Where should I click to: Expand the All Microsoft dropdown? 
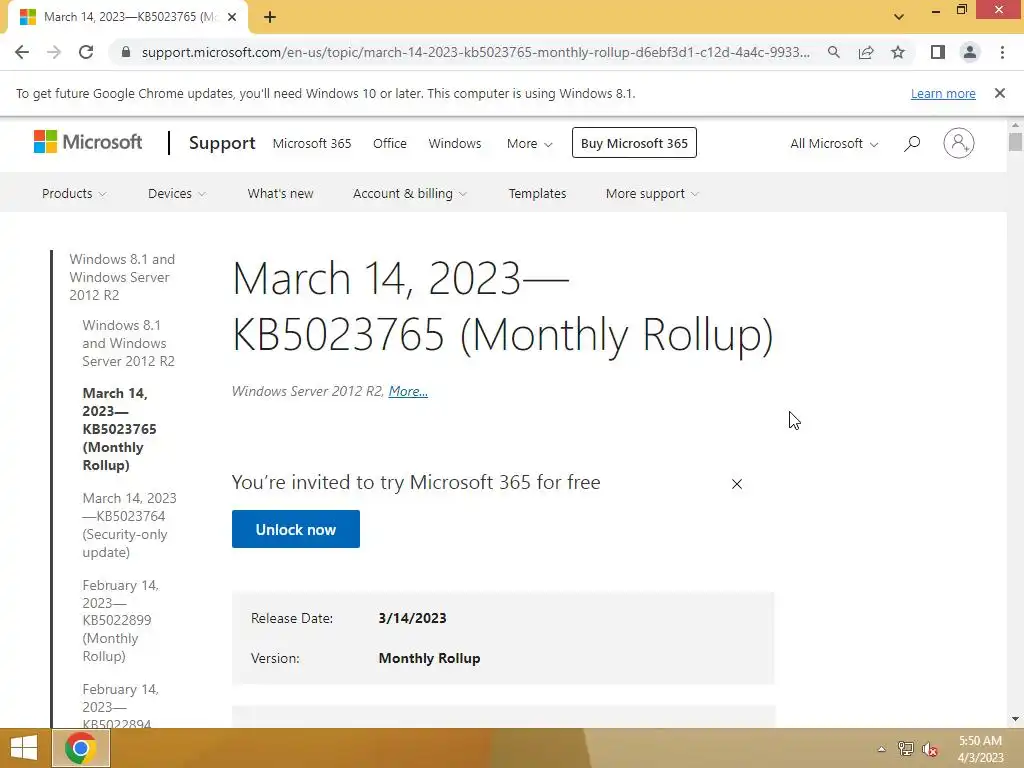click(834, 143)
